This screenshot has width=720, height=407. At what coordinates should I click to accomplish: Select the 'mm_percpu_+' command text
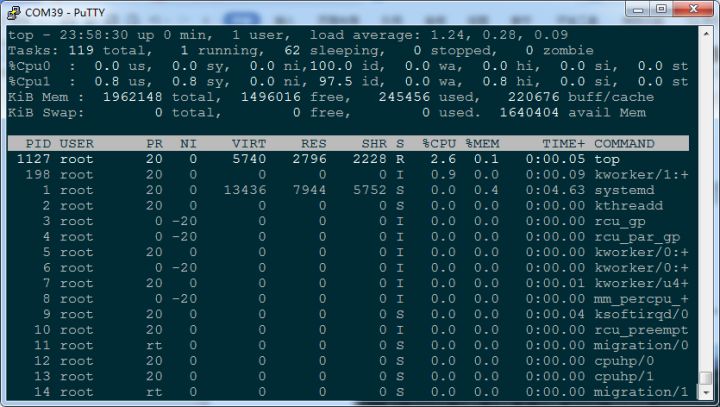coord(641,299)
